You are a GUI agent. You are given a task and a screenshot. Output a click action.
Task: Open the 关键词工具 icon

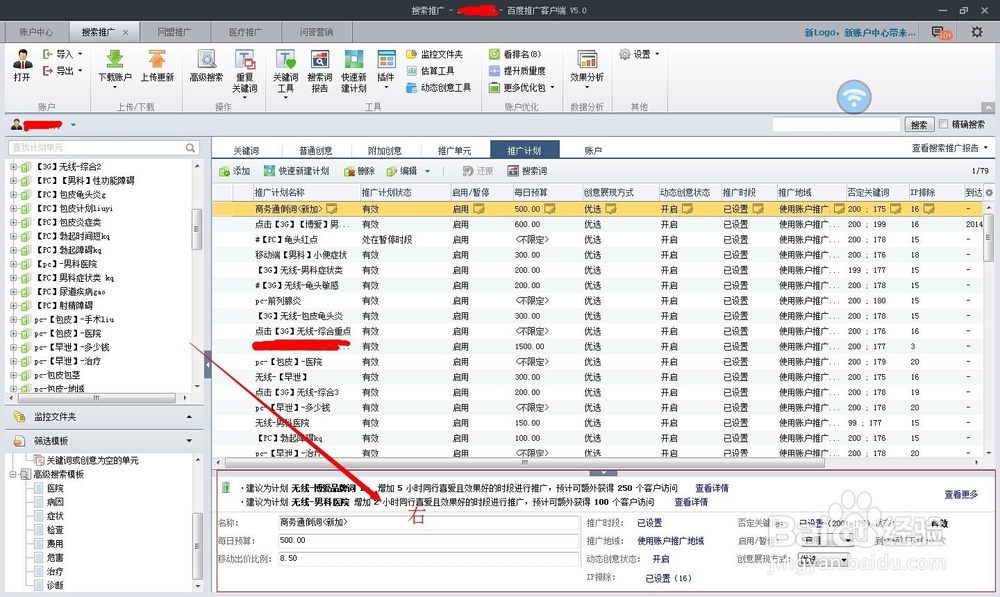point(285,59)
